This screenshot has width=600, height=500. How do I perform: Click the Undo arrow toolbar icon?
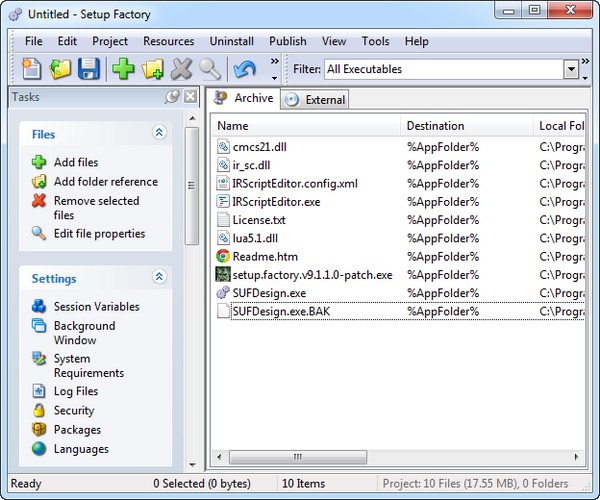(244, 69)
